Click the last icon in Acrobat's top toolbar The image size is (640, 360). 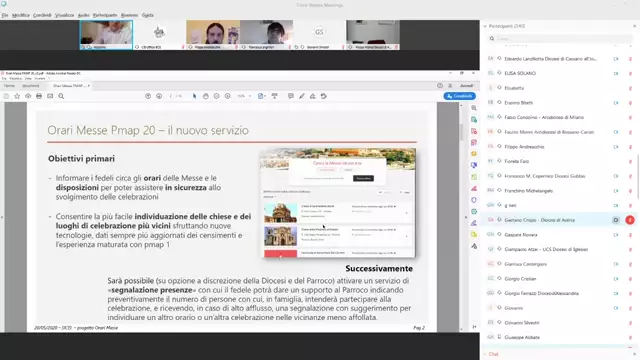[324, 96]
